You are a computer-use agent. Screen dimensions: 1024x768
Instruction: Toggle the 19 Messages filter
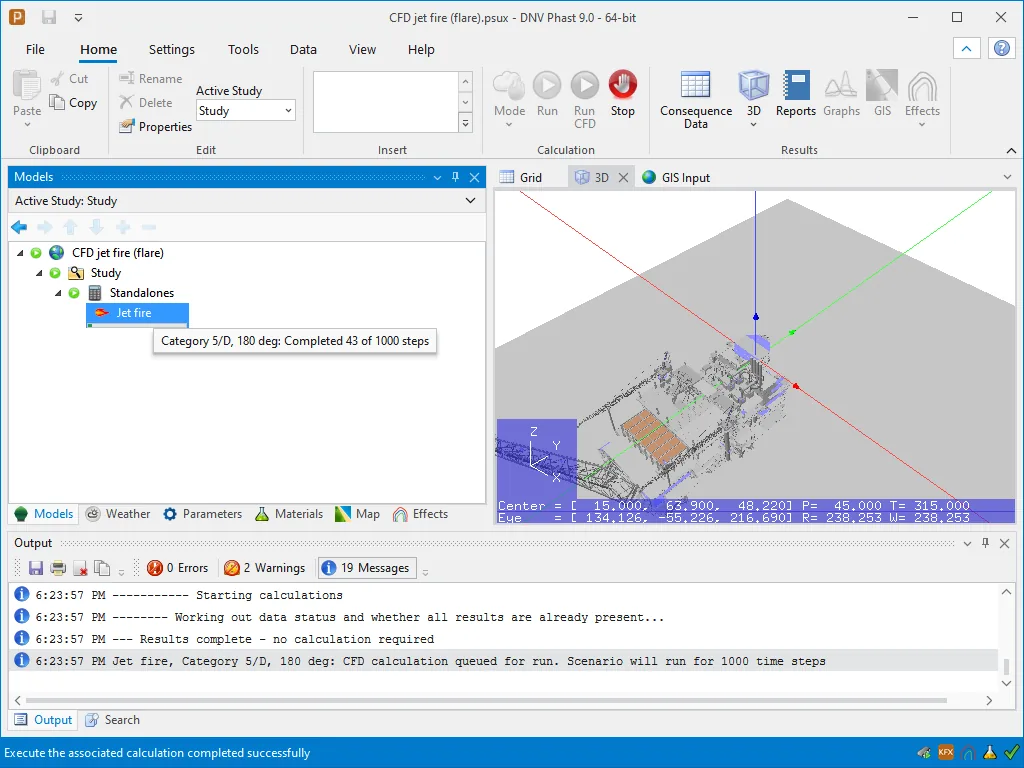point(366,568)
